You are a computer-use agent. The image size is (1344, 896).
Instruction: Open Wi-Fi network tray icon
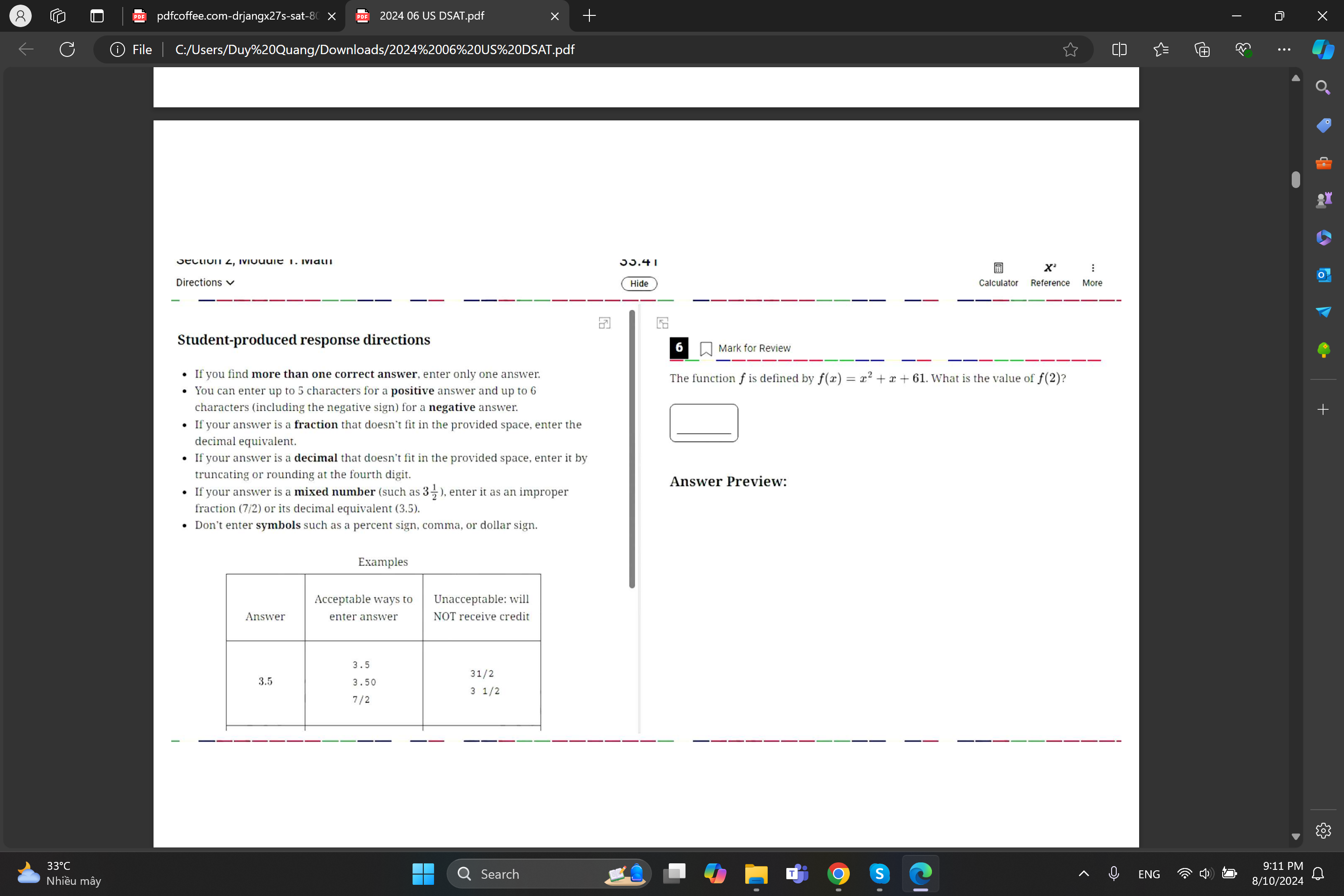1184,874
